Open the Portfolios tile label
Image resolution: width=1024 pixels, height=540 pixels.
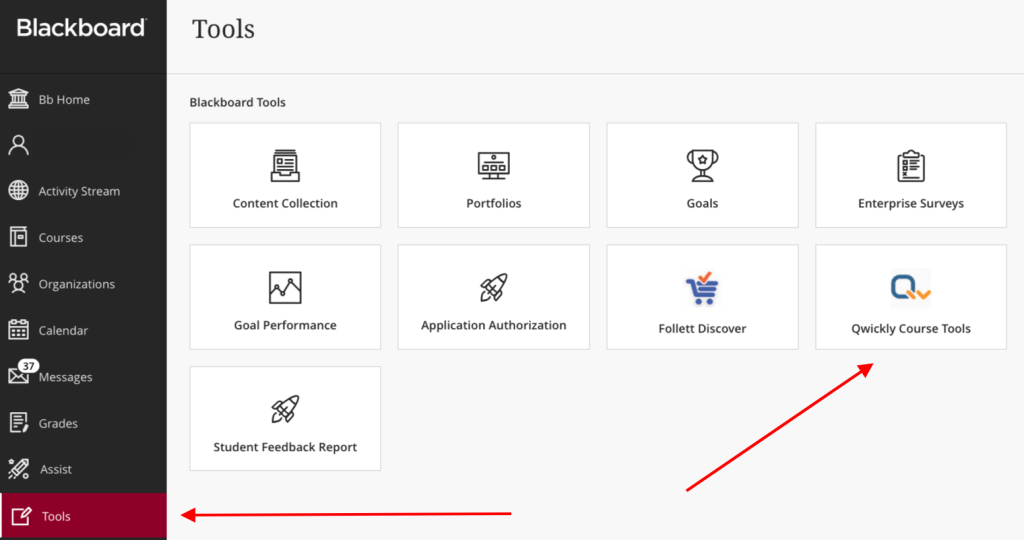pos(494,203)
